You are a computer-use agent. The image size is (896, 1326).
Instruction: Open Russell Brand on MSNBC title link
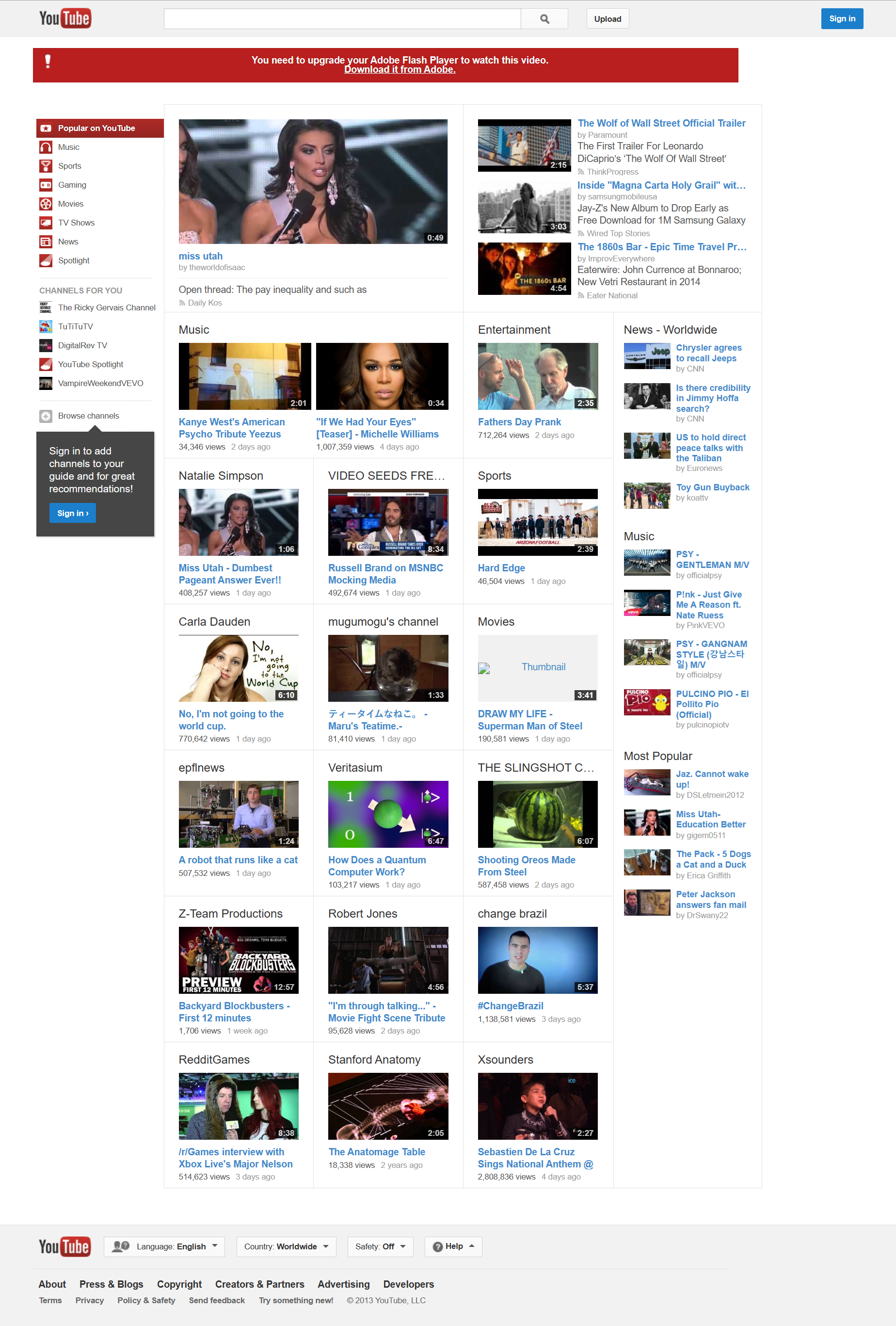pos(385,574)
